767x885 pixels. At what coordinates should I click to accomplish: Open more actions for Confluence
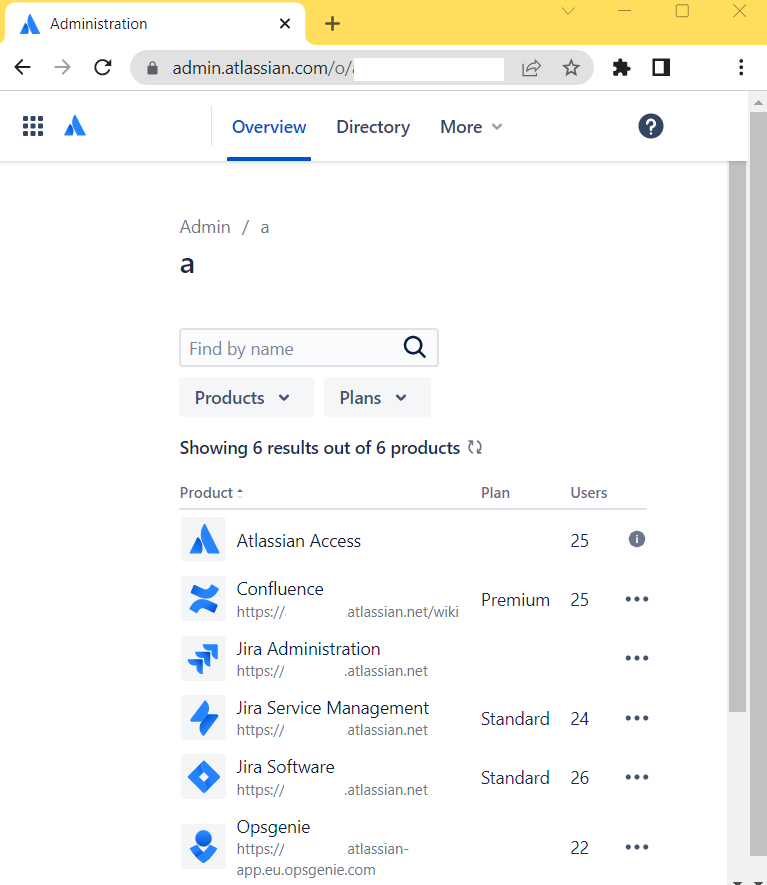point(637,599)
